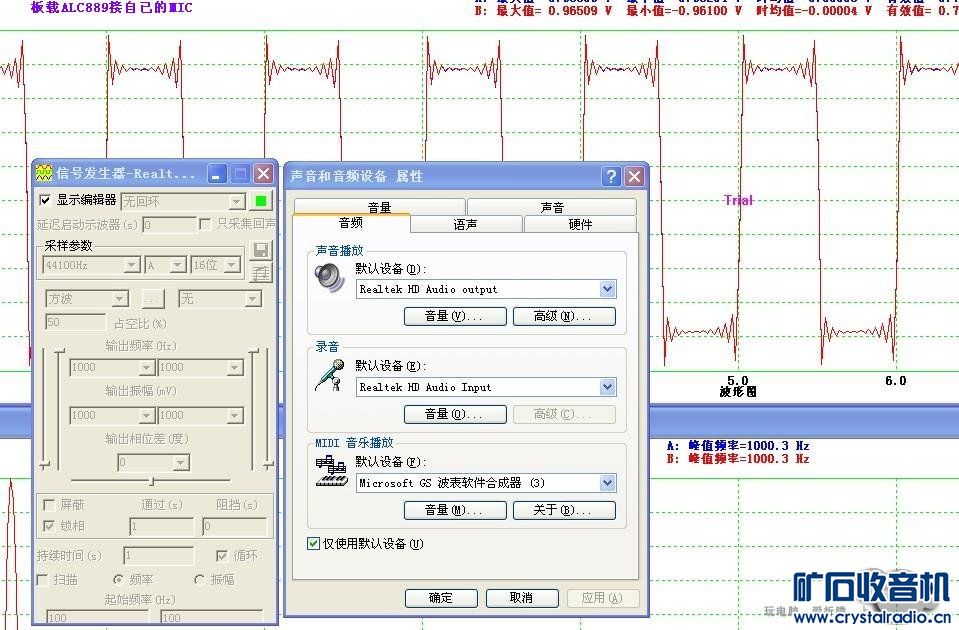
Task: Click the ... button beside 方波 dropdown
Action: [153, 298]
